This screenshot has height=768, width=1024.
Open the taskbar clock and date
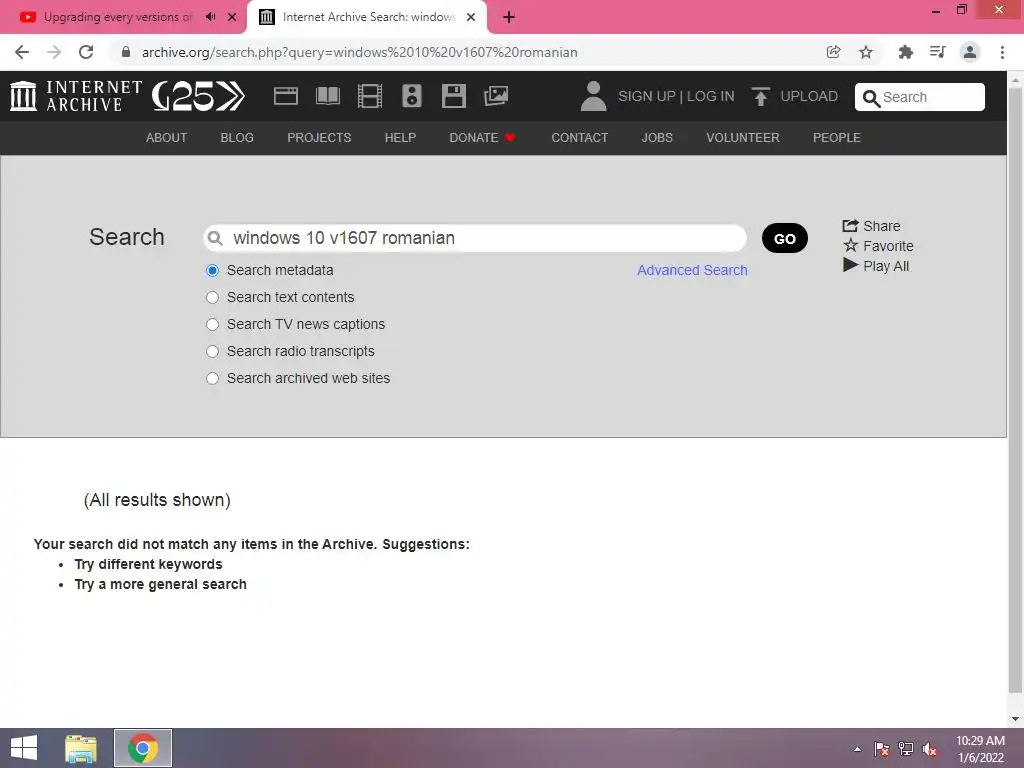coord(980,749)
